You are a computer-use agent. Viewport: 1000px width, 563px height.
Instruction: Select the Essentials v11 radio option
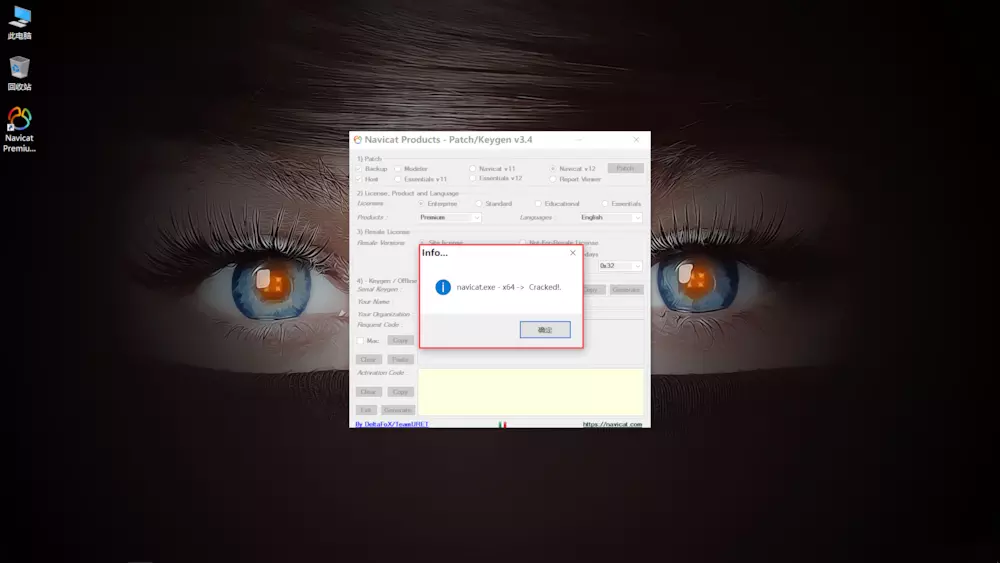tap(398, 179)
